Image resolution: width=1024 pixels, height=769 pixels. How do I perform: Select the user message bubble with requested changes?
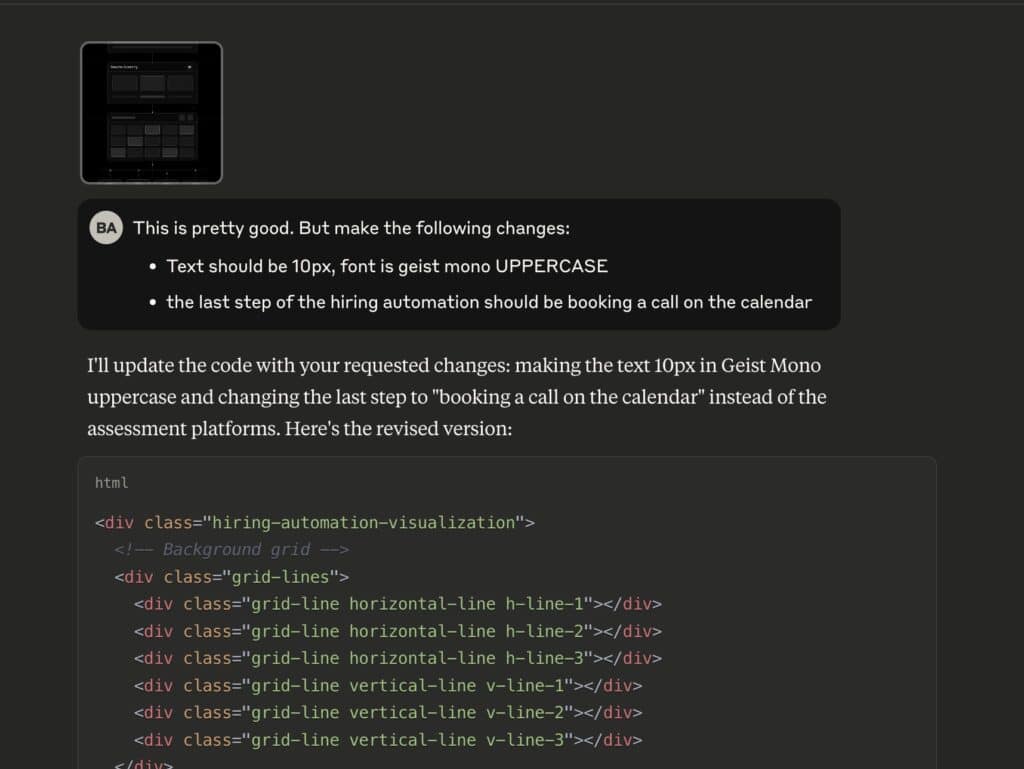click(459, 262)
